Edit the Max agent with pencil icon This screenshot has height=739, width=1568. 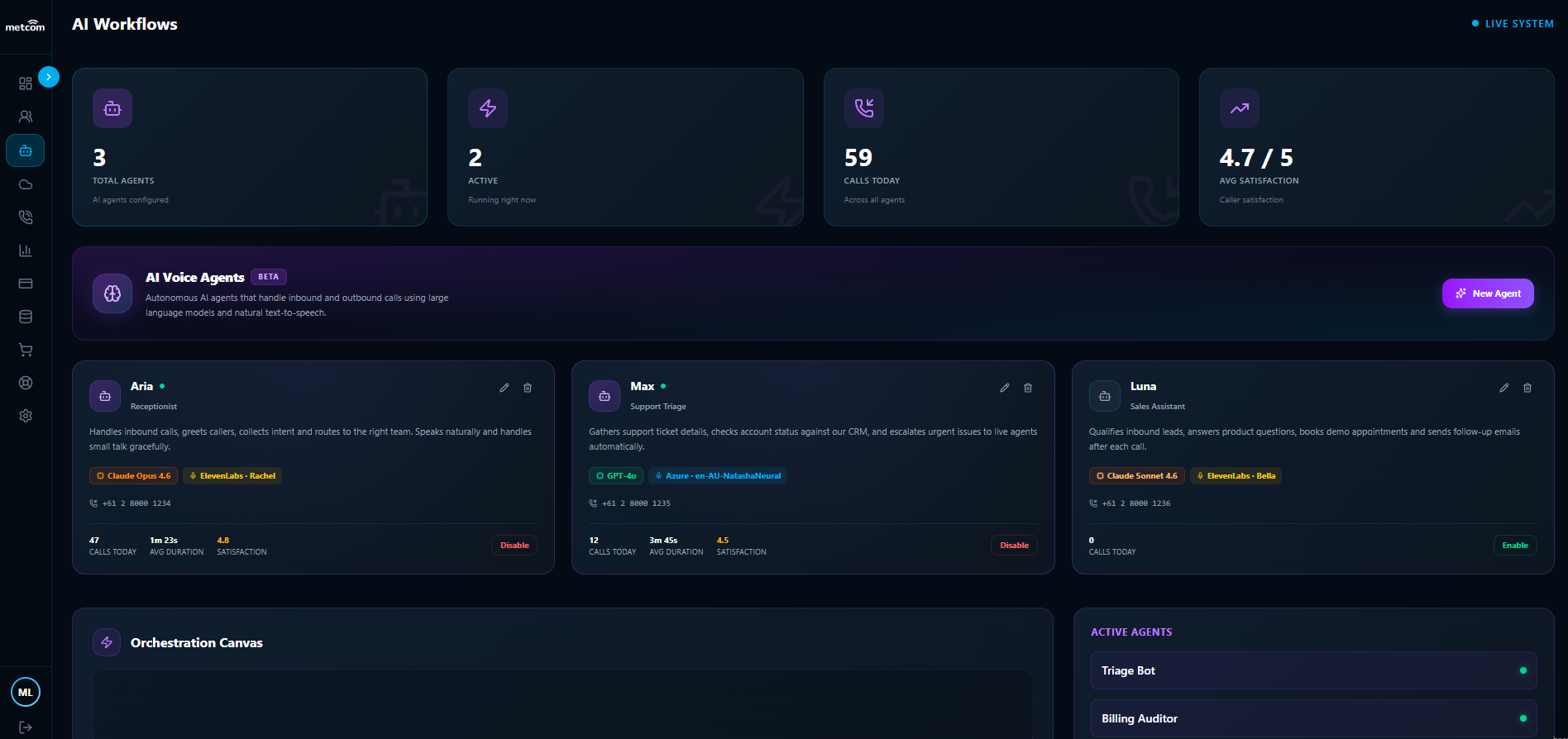(x=1005, y=388)
